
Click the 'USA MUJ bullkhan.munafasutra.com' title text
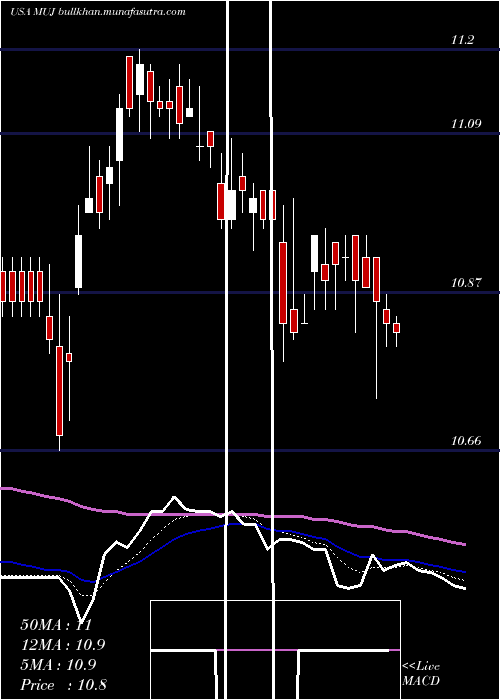(x=98, y=12)
